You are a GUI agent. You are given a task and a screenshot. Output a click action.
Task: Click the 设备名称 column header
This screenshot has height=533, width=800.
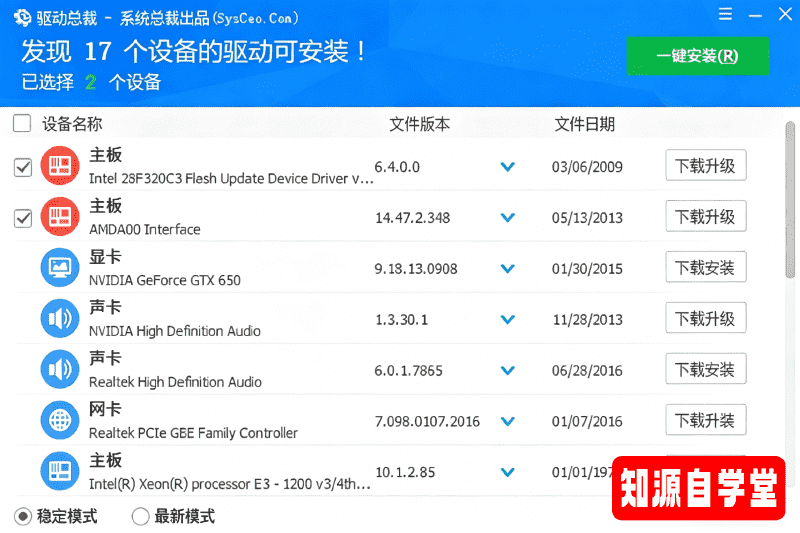click(x=72, y=124)
